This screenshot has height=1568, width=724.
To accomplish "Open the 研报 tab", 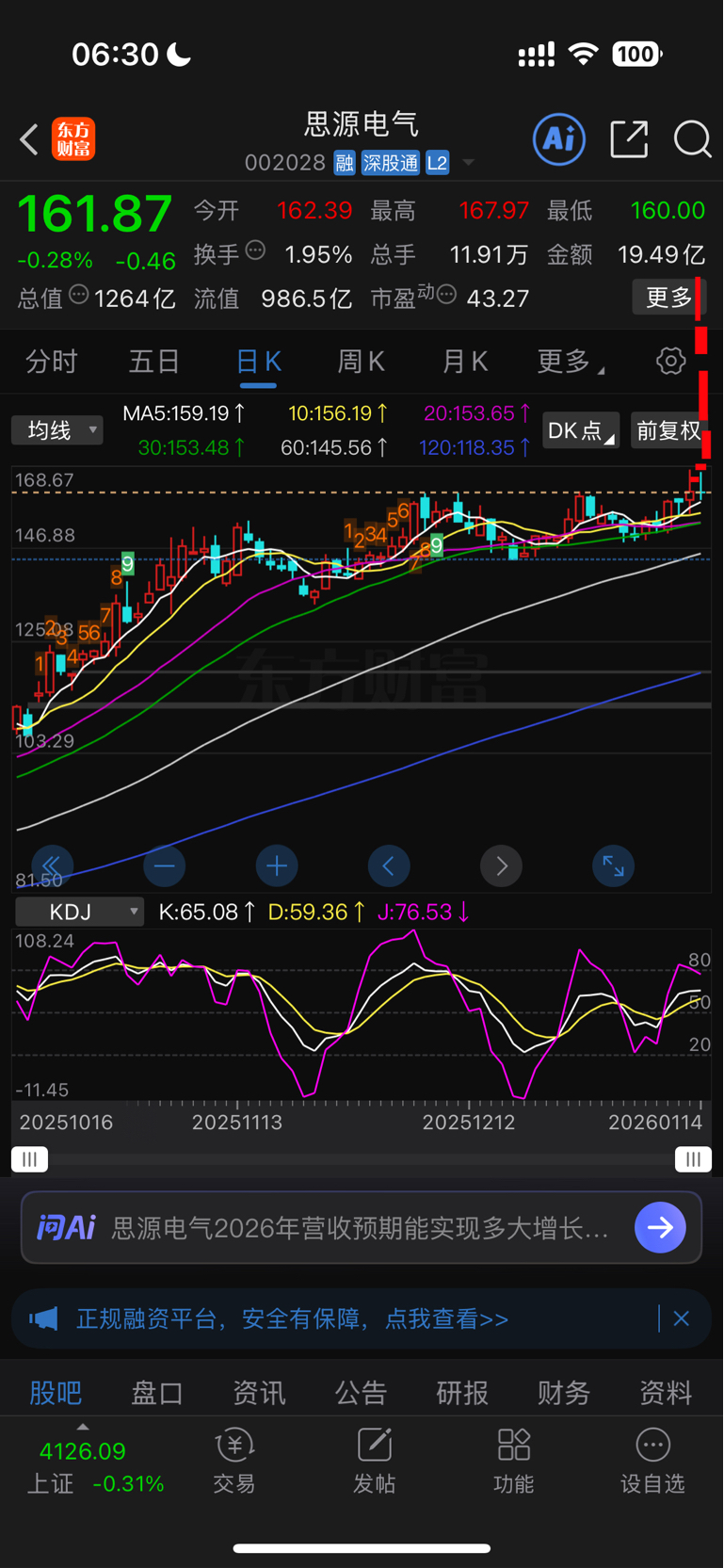I will coord(462,1392).
